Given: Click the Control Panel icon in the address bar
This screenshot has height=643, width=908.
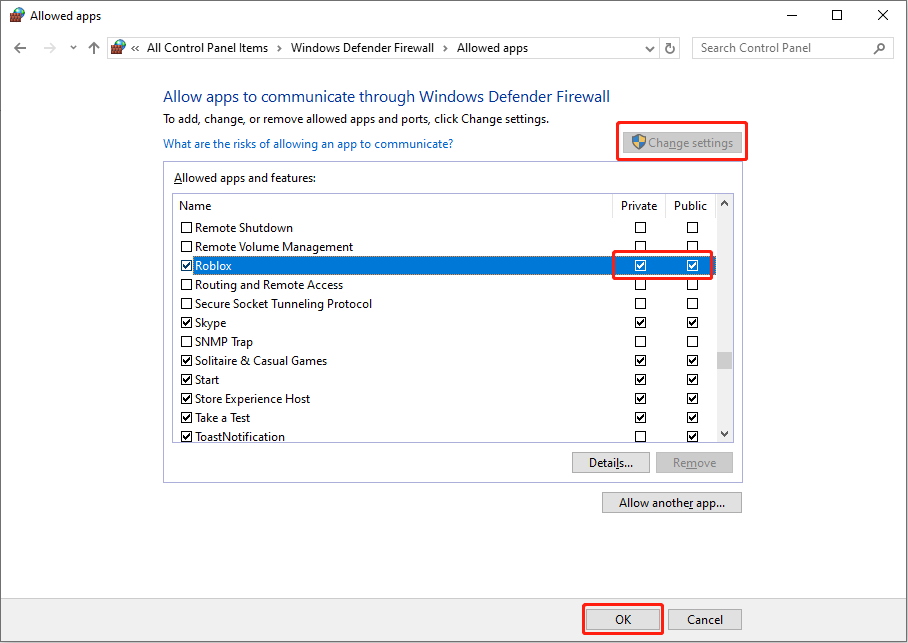Looking at the screenshot, I should 117,47.
